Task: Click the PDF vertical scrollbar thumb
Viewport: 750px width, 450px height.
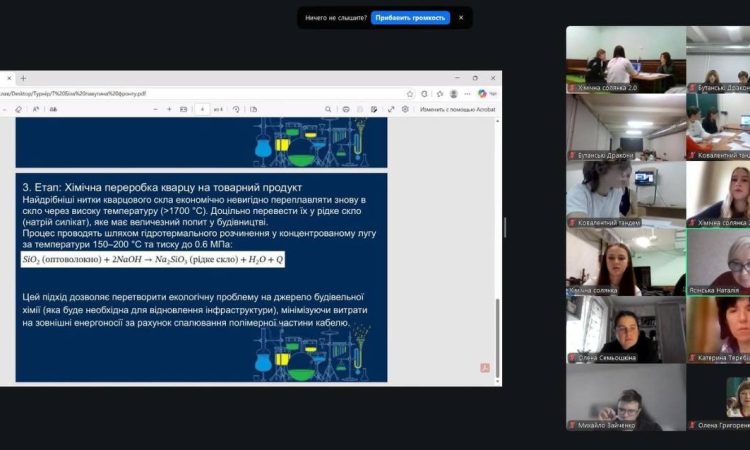Action: tap(497, 337)
